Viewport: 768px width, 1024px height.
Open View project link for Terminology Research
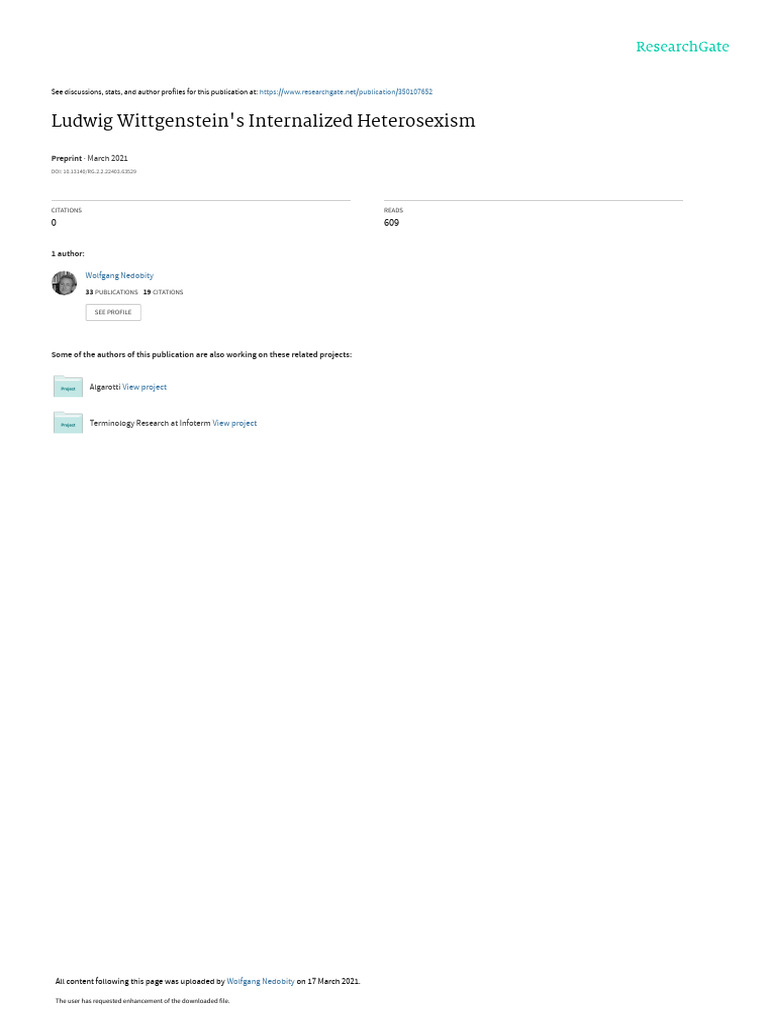[x=234, y=423]
